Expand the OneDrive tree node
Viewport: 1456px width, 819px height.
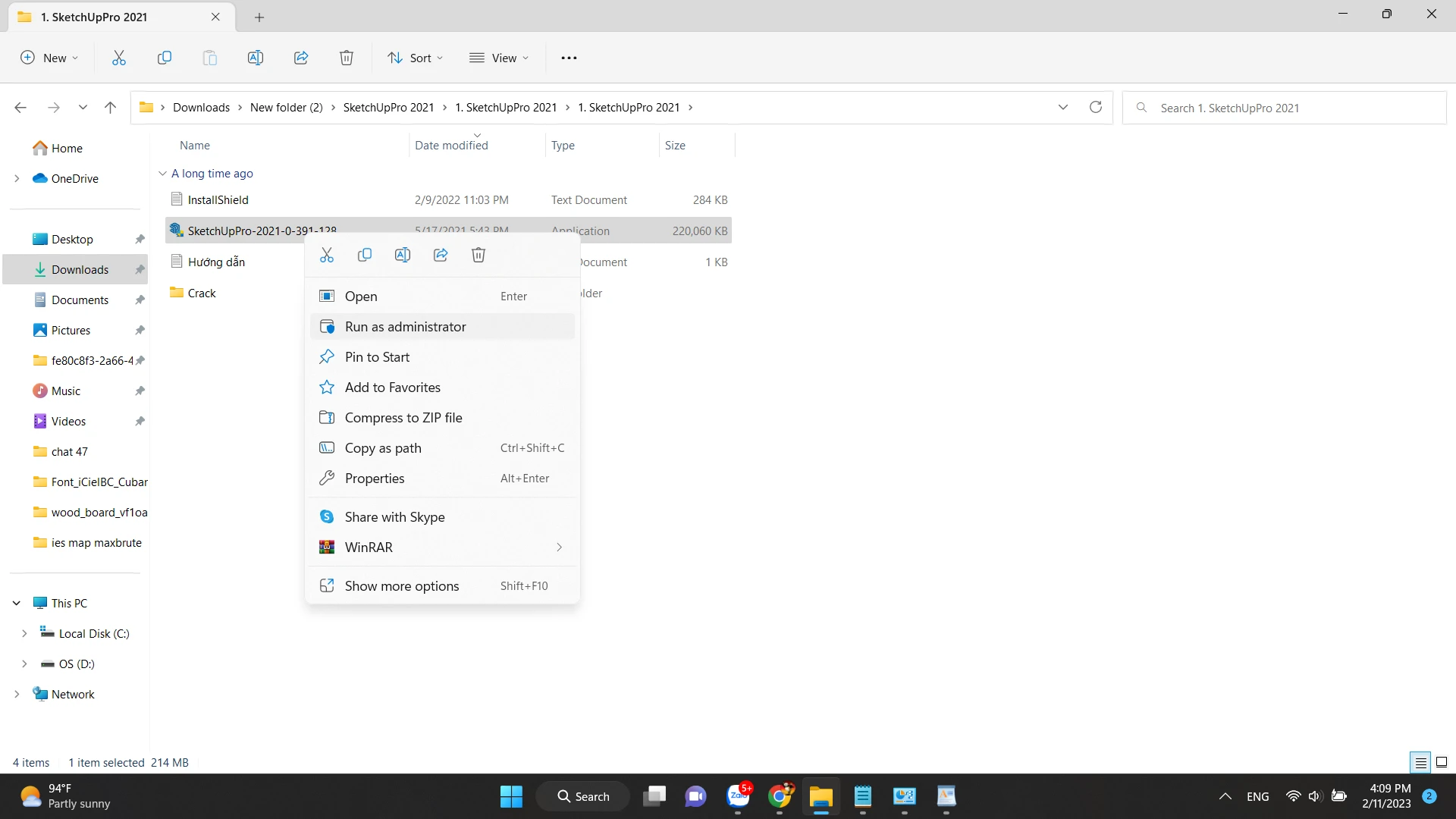pyautogui.click(x=17, y=179)
